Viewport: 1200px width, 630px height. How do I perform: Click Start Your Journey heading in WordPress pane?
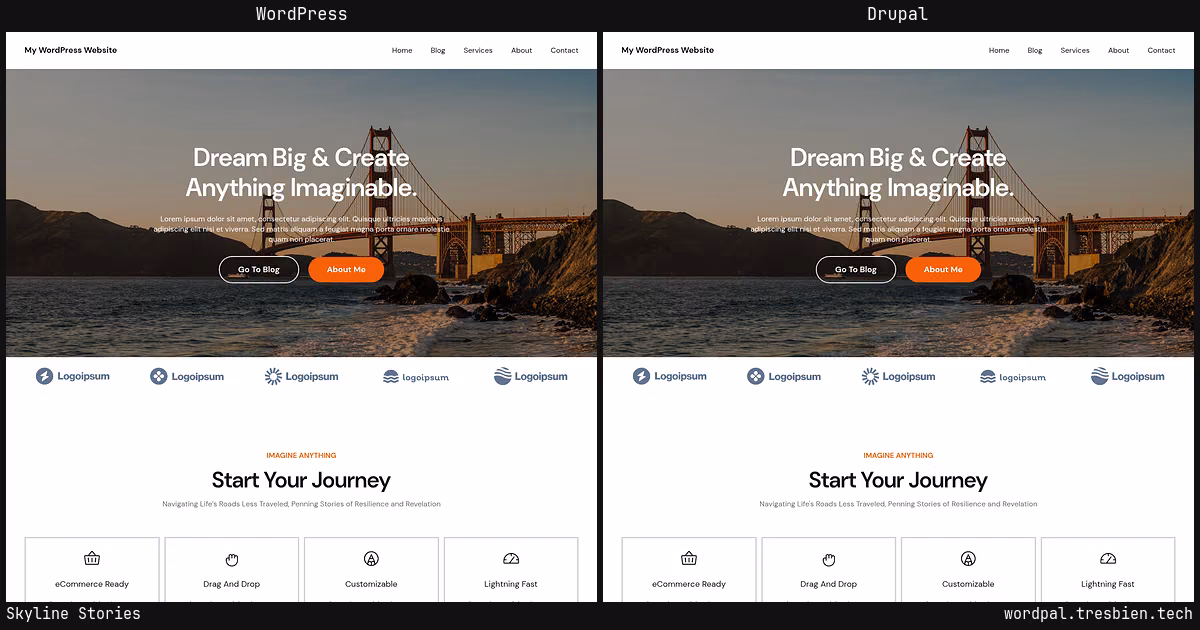301,481
